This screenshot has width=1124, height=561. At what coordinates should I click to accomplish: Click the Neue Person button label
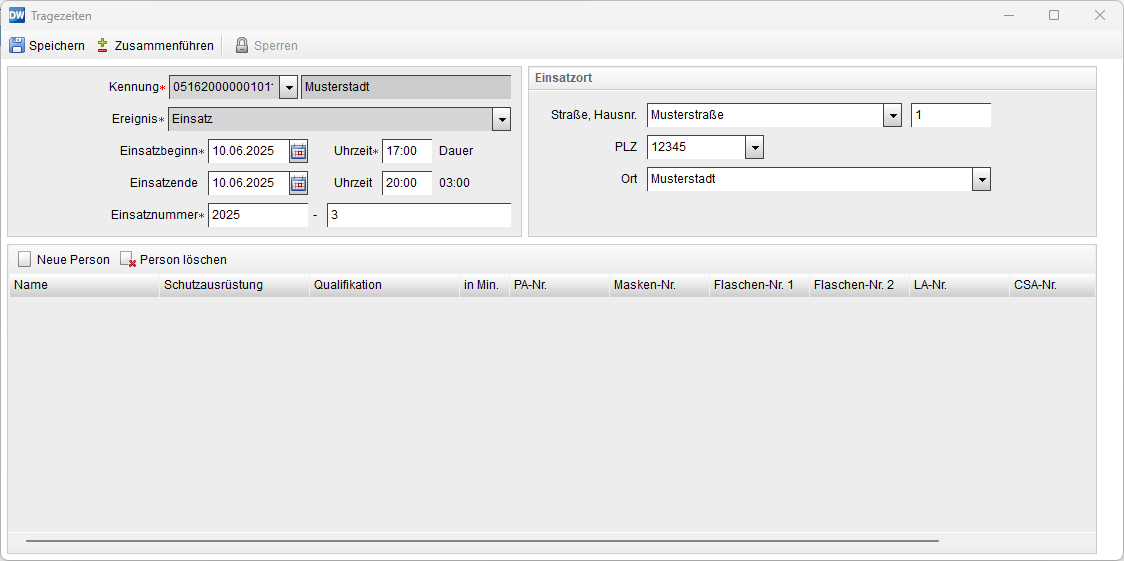click(x=73, y=259)
